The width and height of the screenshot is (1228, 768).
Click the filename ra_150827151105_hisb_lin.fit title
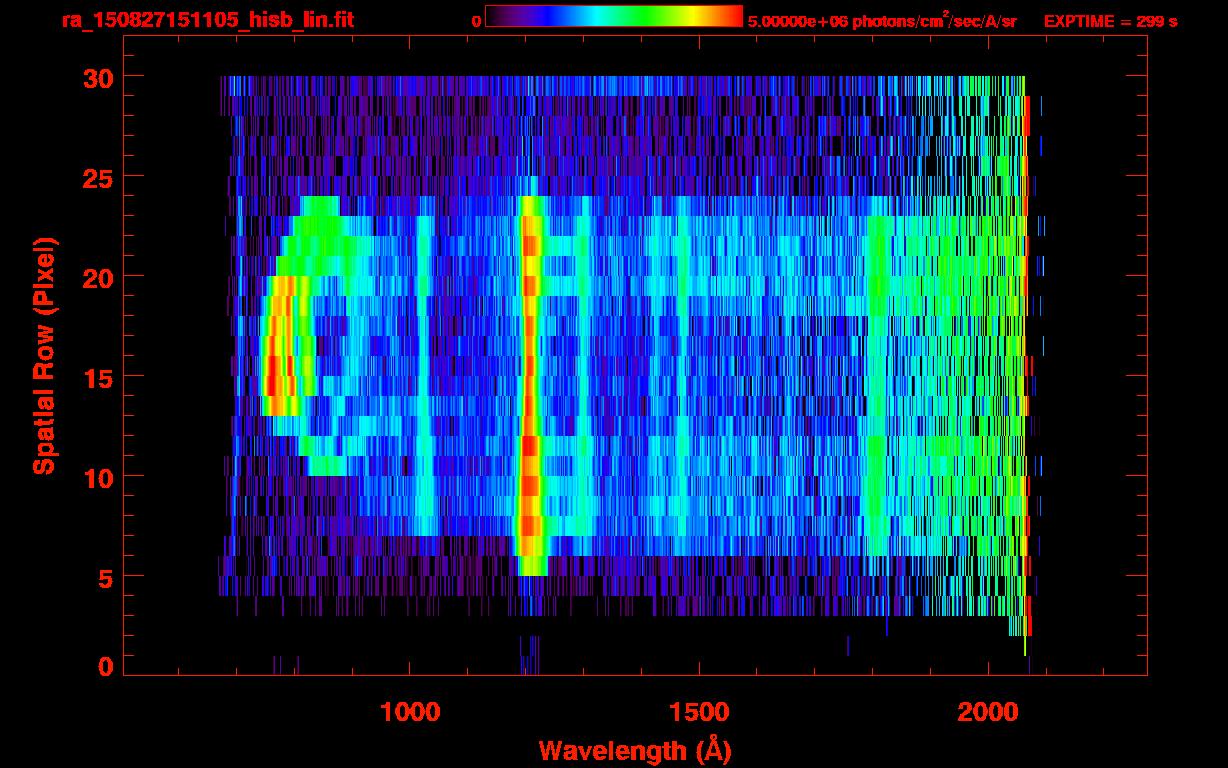pos(207,20)
